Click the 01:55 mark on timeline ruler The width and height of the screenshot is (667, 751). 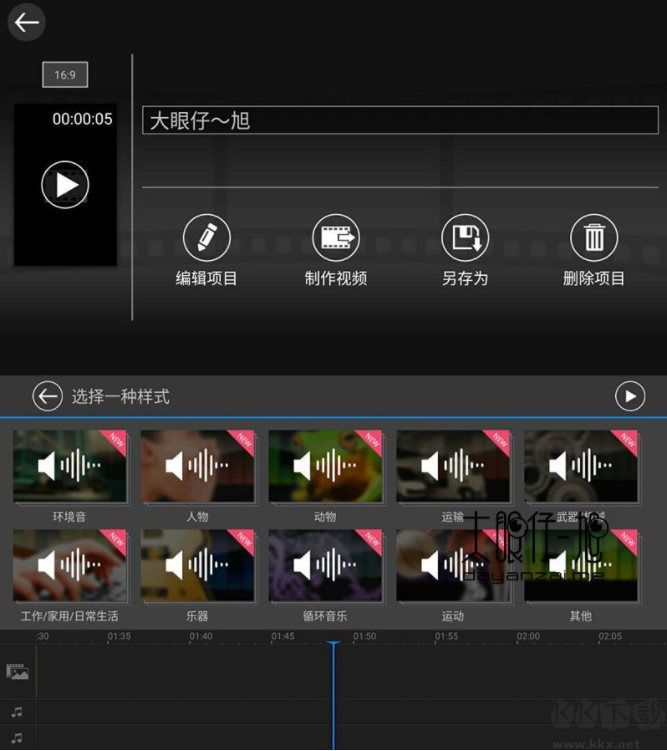point(447,636)
